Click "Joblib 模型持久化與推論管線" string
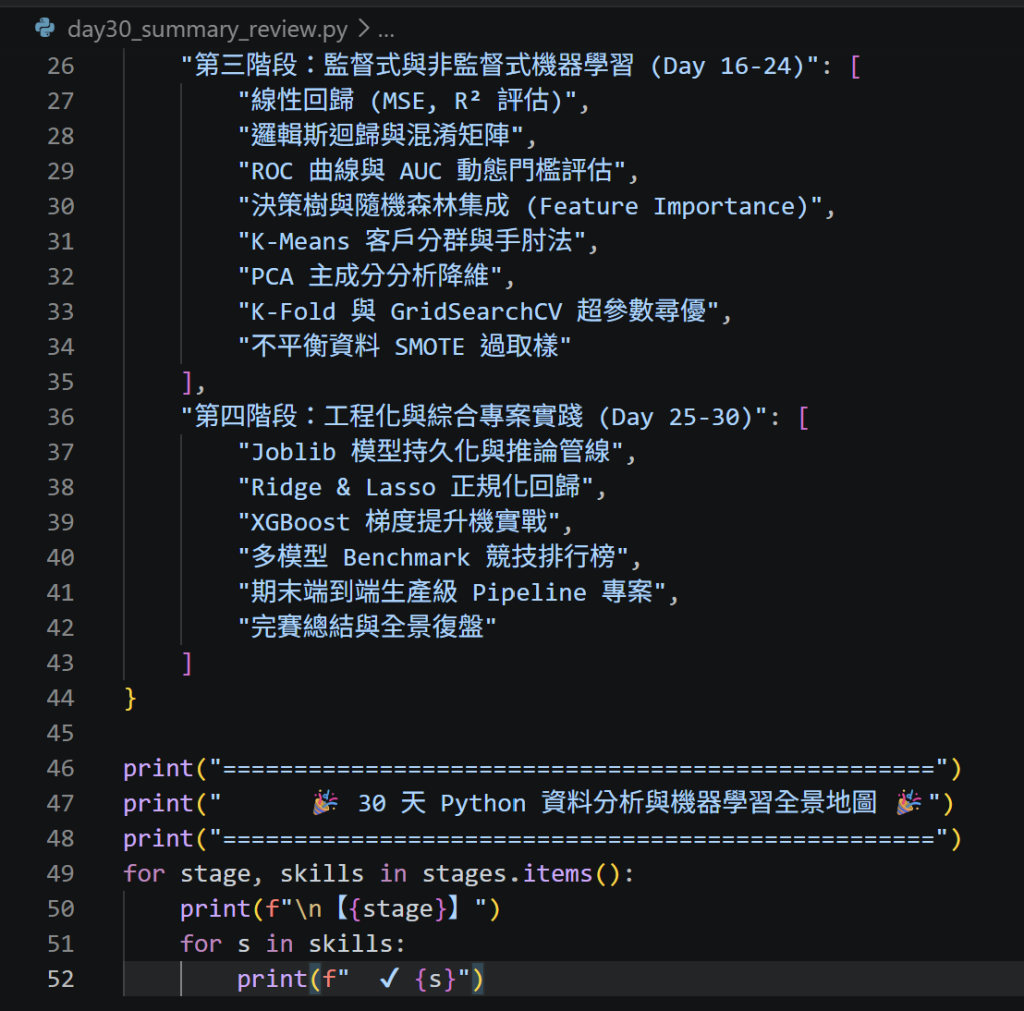This screenshot has width=1024, height=1011. (x=431, y=452)
